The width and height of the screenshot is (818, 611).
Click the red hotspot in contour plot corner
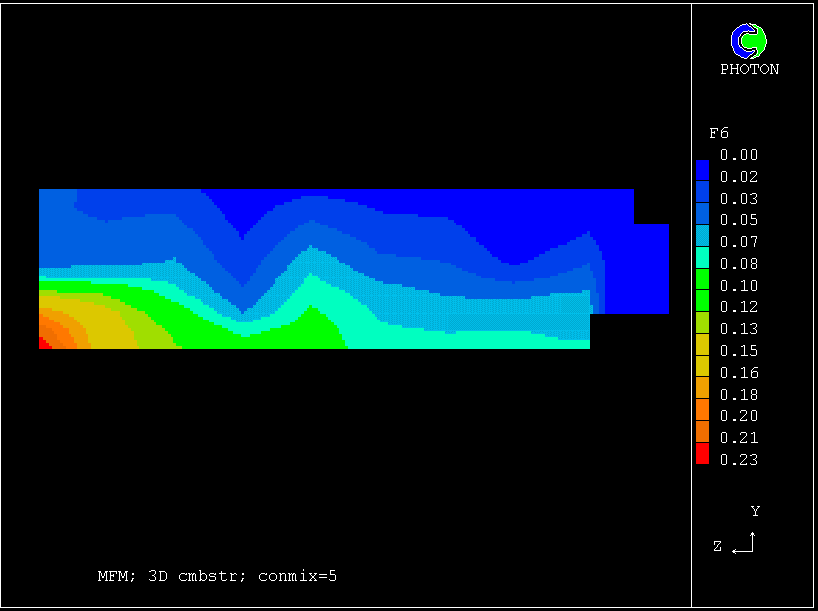(x=43, y=343)
